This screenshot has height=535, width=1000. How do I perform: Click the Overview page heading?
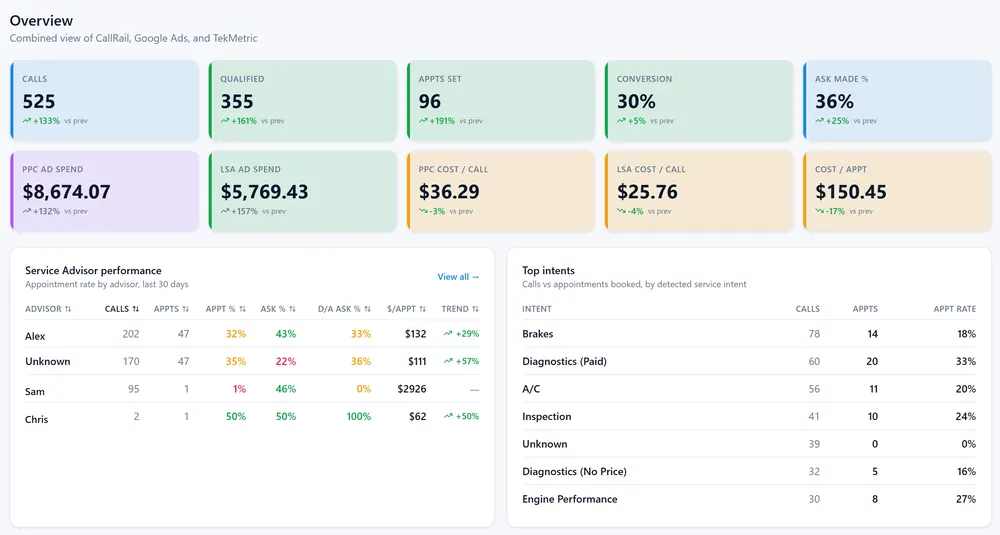tap(41, 20)
